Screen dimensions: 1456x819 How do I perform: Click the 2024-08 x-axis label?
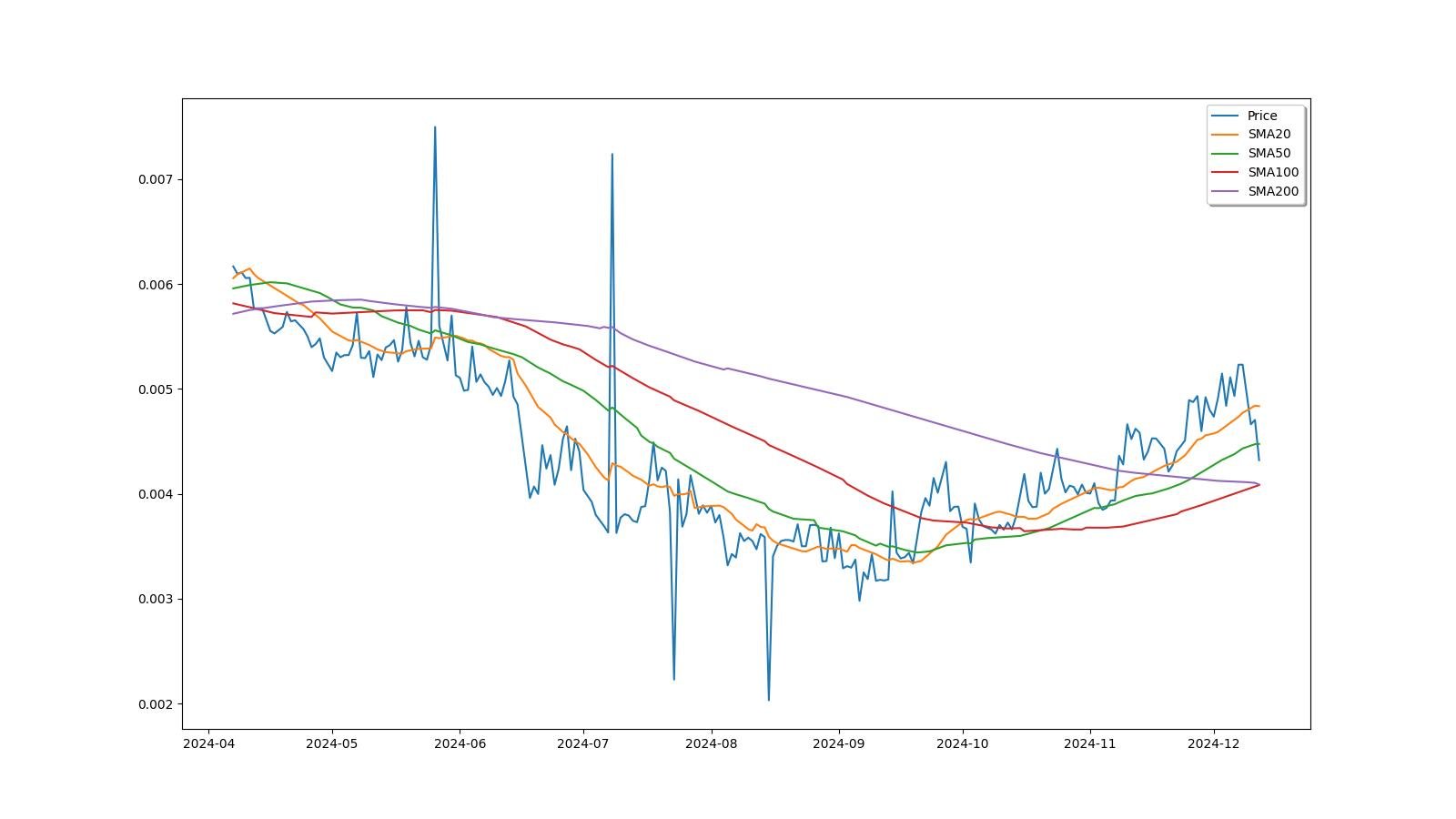711,743
